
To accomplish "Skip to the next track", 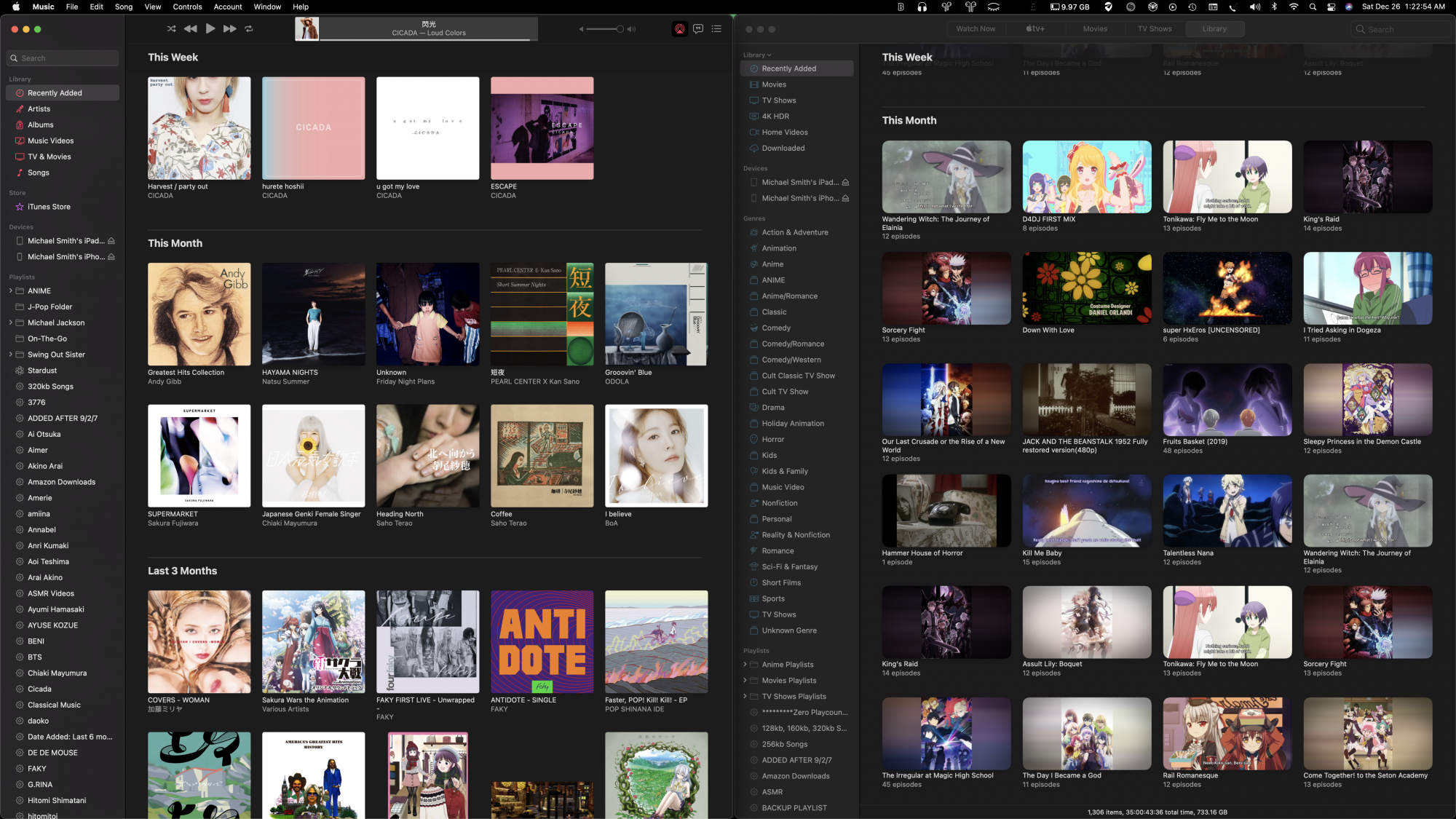I will click(x=230, y=29).
